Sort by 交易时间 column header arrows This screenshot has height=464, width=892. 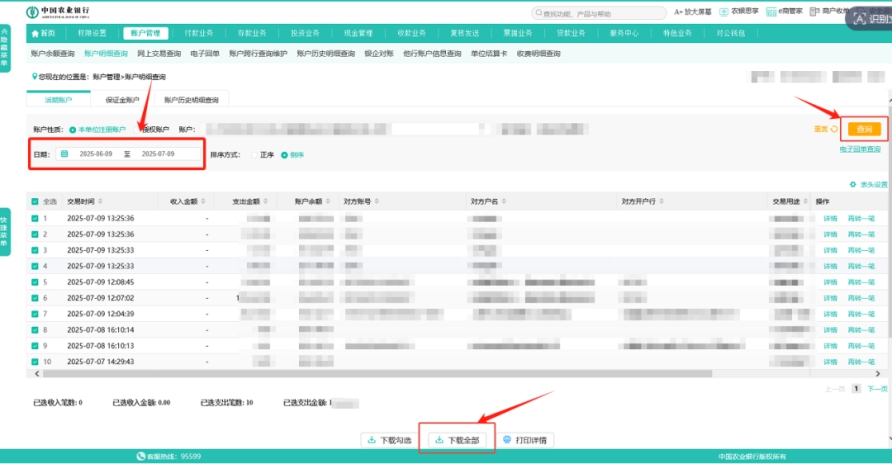click(98, 201)
